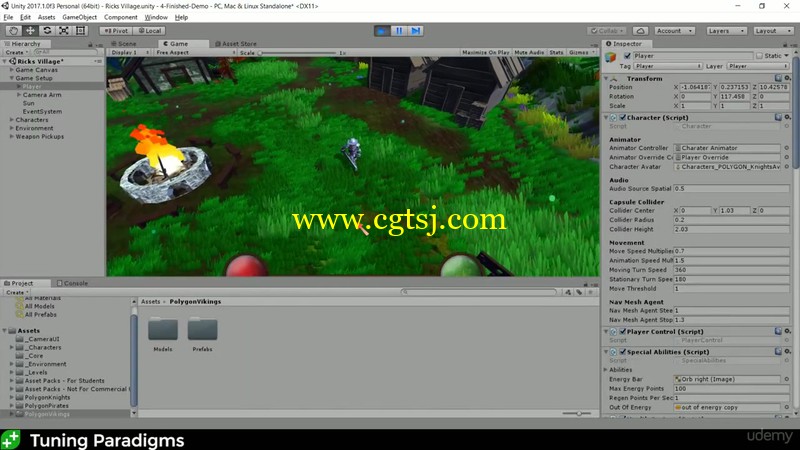Image resolution: width=800 pixels, height=450 pixels.
Task: Select the Rotate tool
Action: pos(47,31)
